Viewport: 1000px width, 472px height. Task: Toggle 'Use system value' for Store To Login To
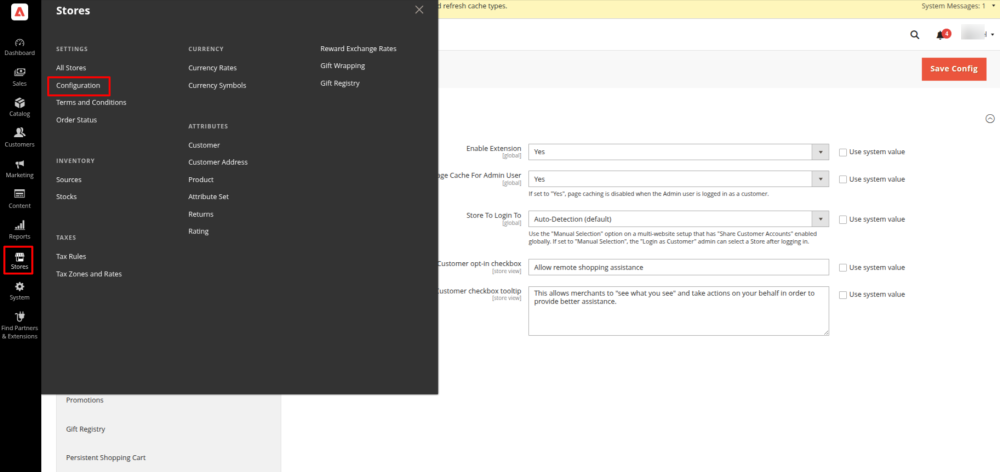(x=843, y=219)
